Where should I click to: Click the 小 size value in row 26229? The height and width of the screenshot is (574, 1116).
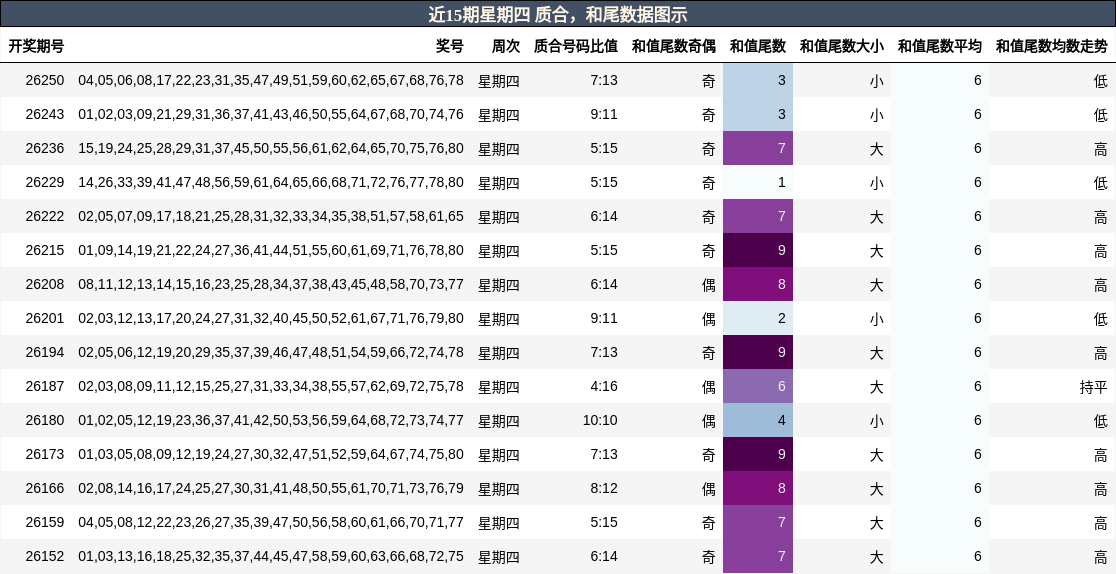[876, 183]
